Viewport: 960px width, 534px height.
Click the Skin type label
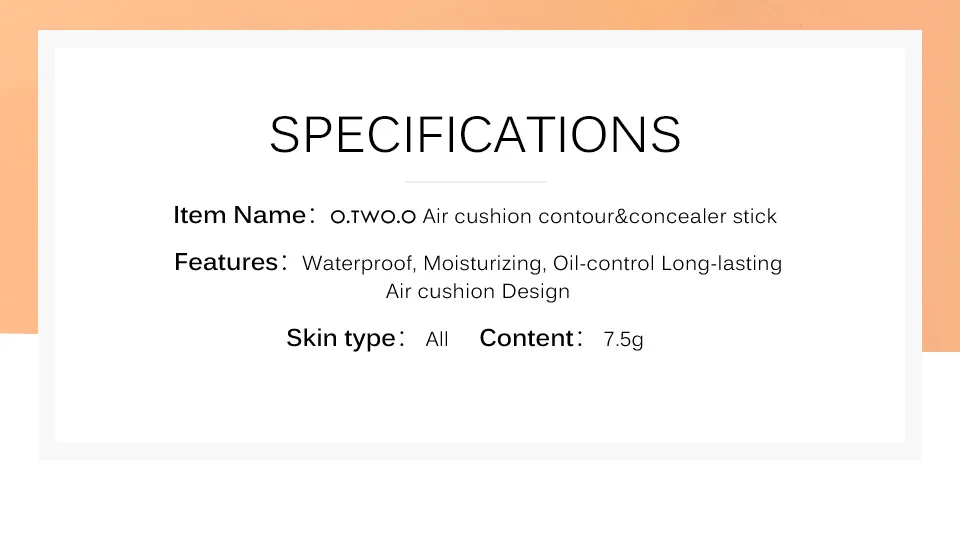click(x=341, y=338)
